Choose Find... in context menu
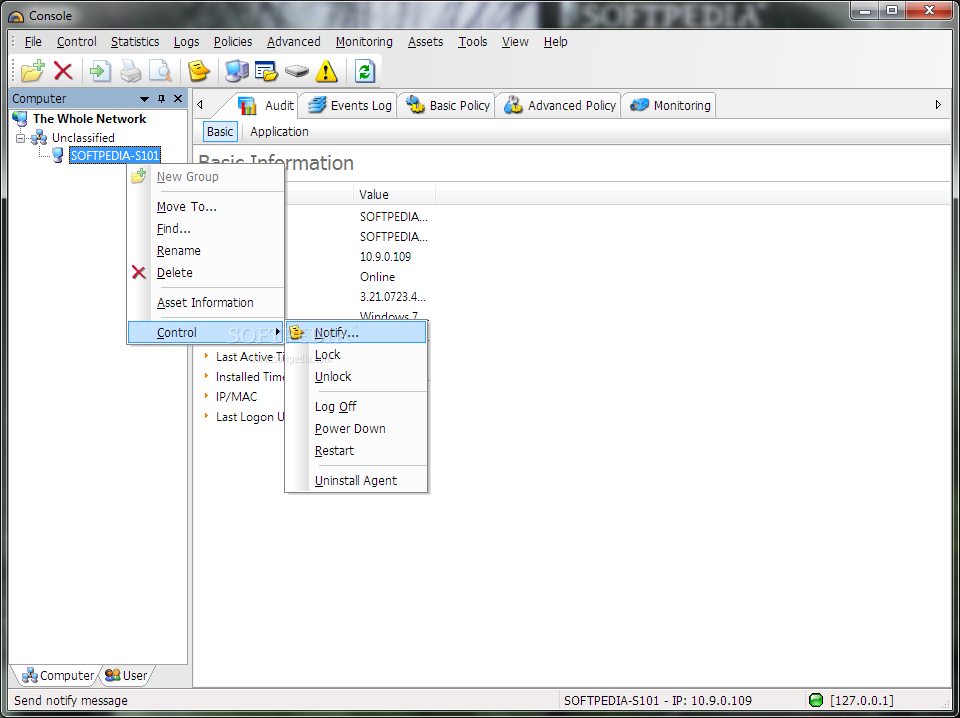 (206, 229)
